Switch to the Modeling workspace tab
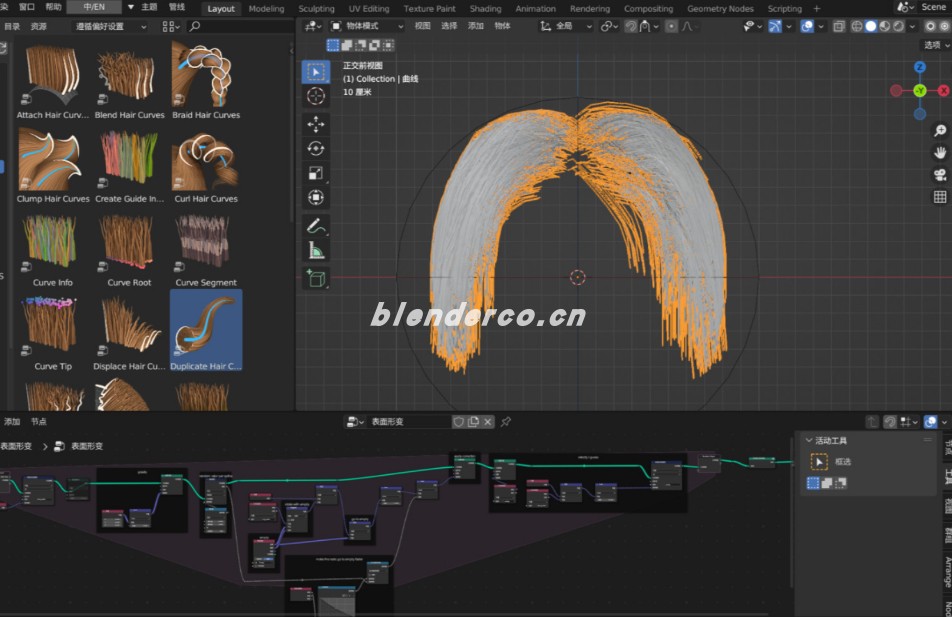952x617 pixels. 266,9
